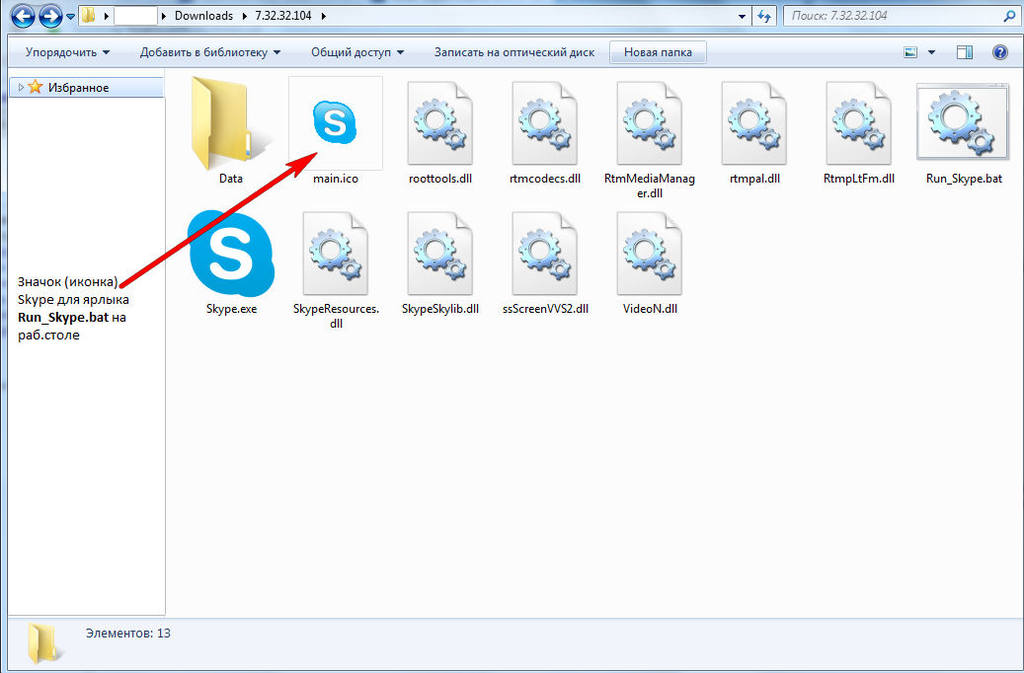Viewport: 1024px width, 673px height.
Task: Change the view mode icon
Action: (x=910, y=52)
